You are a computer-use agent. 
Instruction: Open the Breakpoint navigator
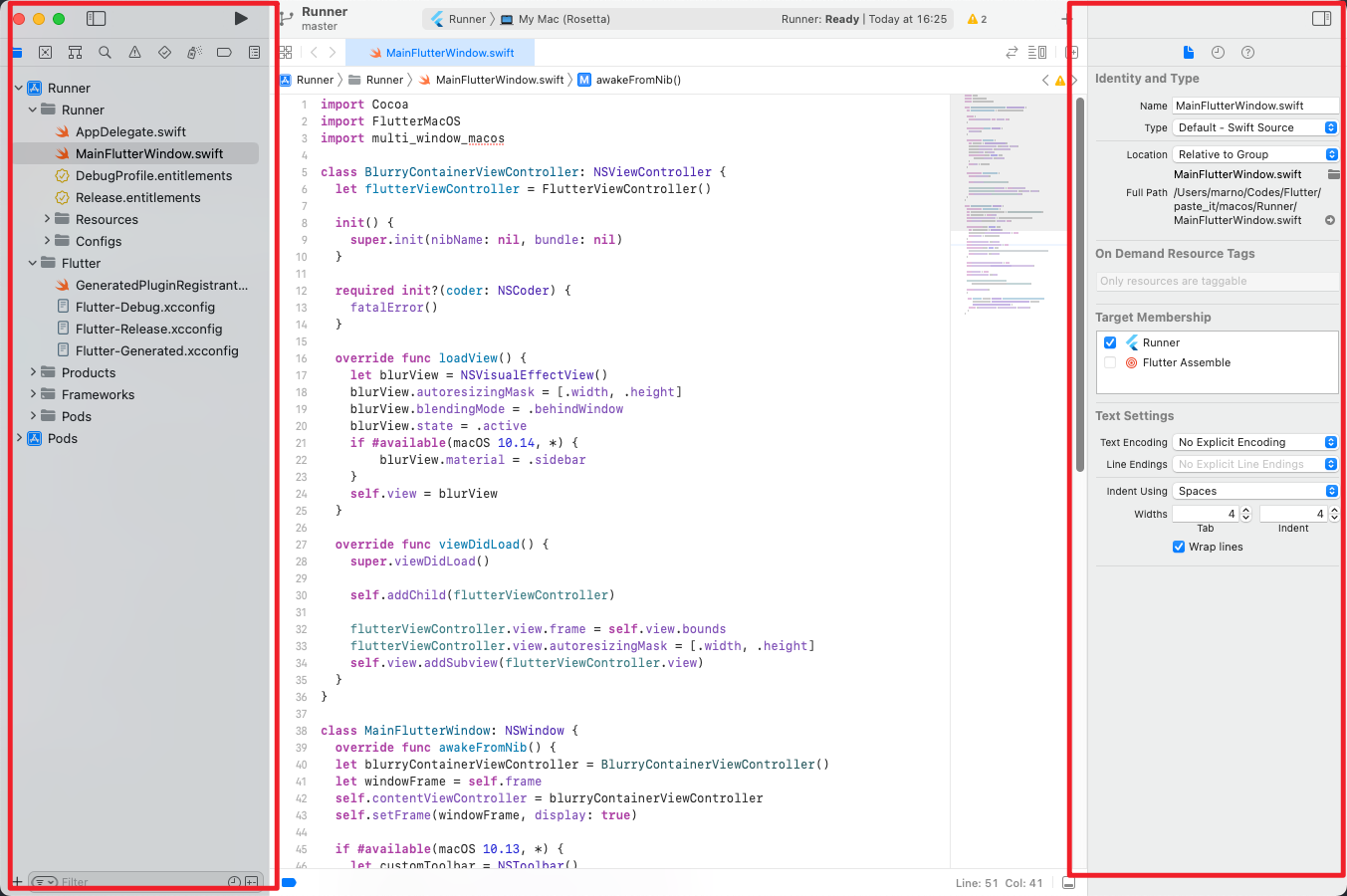click(x=224, y=52)
